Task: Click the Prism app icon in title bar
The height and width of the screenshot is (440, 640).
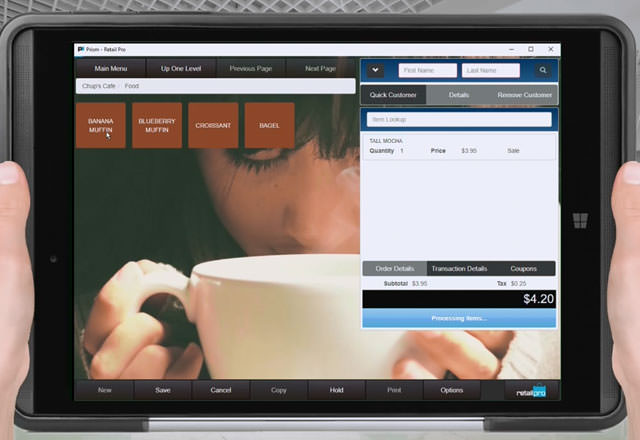Action: click(x=81, y=49)
